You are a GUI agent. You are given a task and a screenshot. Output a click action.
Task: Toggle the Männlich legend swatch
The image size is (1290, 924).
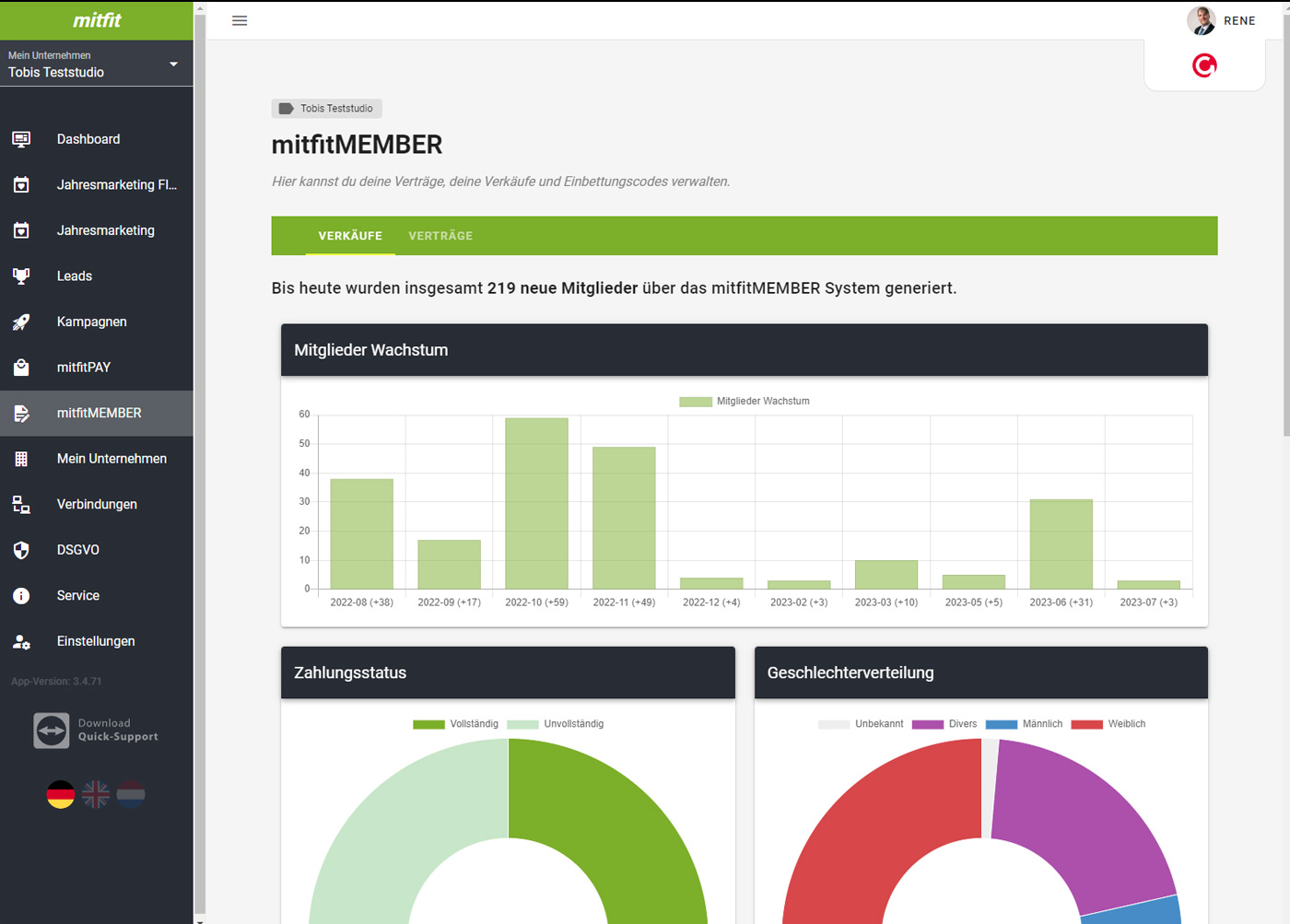pos(1002,724)
